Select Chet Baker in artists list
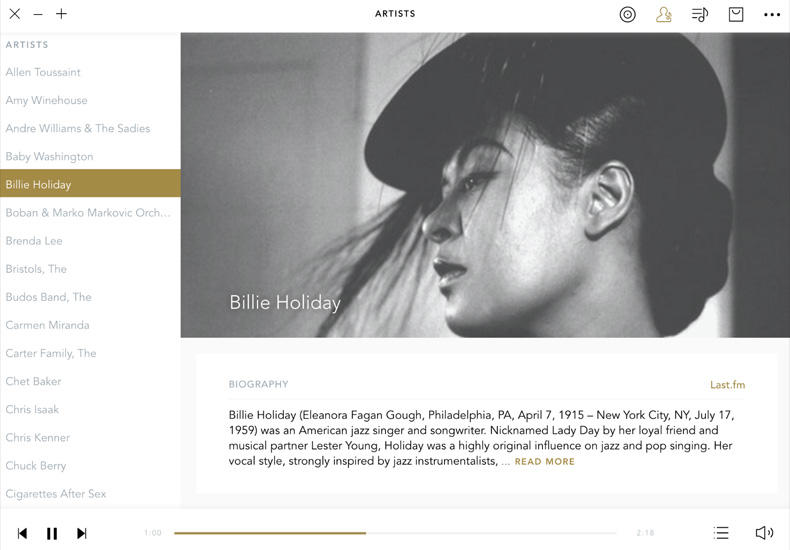The width and height of the screenshot is (790, 550). pos(33,381)
